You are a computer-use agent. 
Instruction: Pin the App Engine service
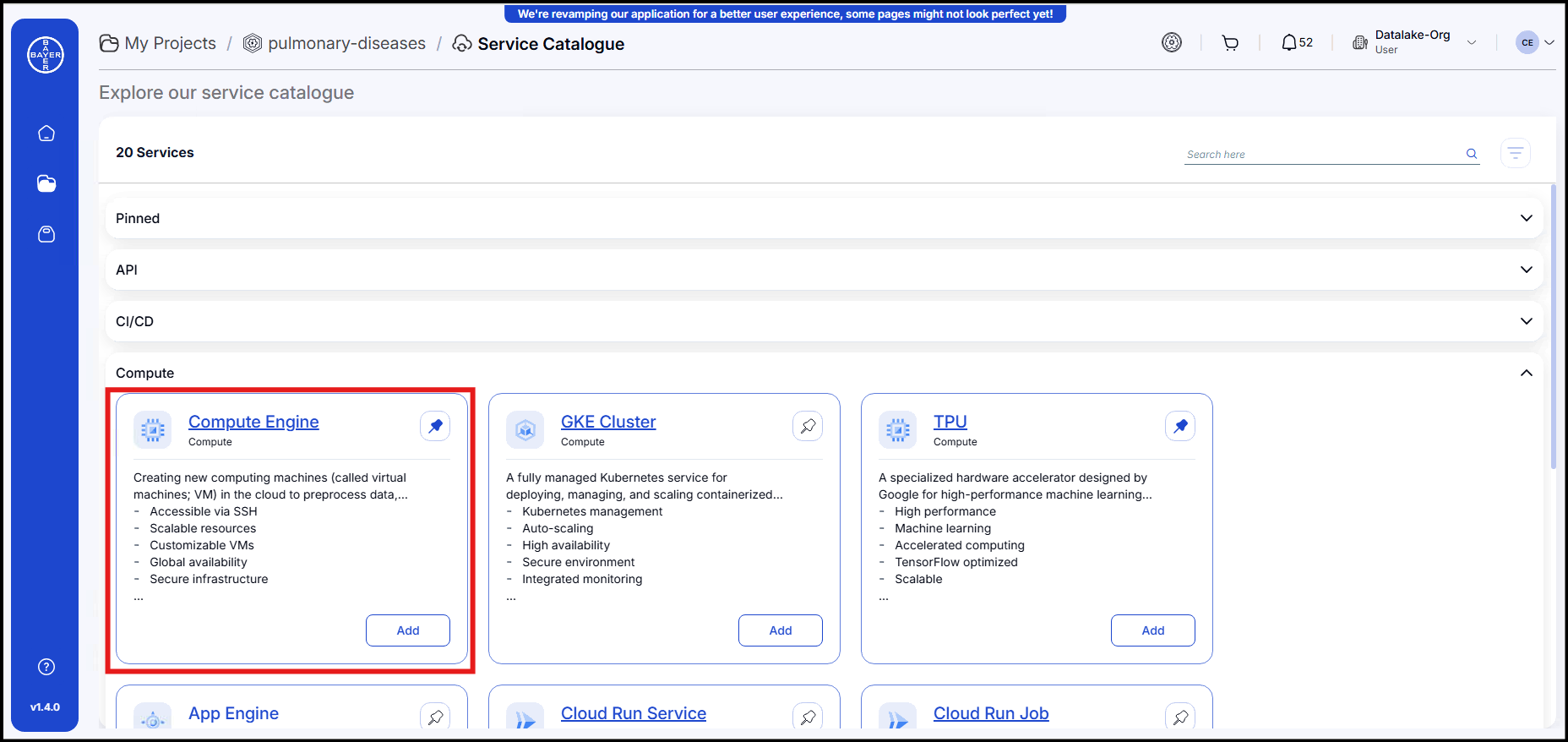coord(435,717)
